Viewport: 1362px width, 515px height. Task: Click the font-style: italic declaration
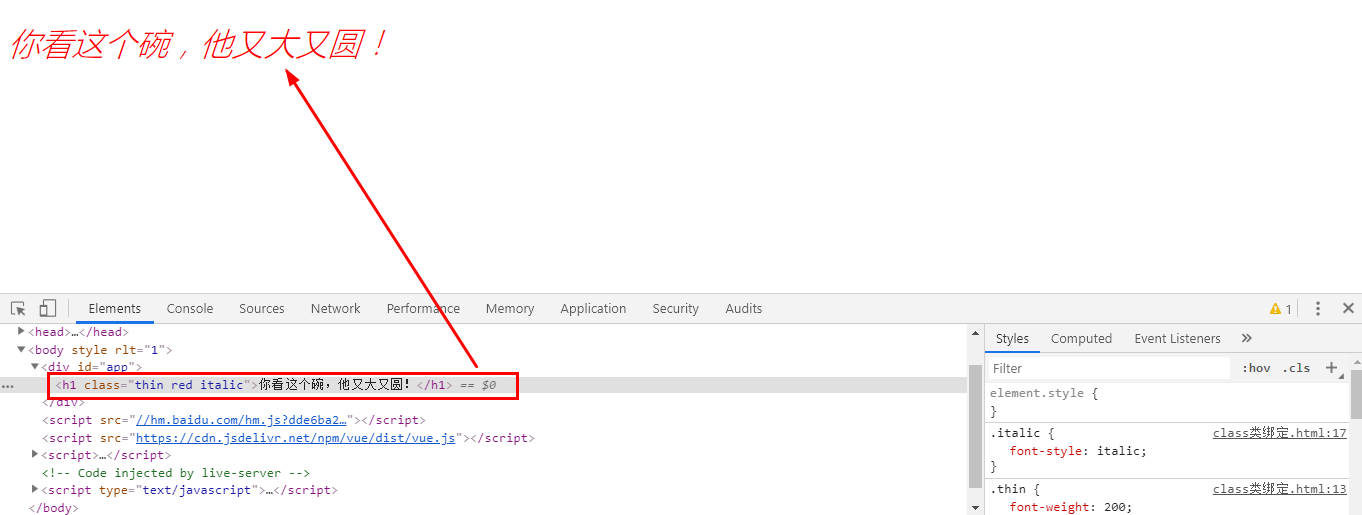click(1078, 451)
